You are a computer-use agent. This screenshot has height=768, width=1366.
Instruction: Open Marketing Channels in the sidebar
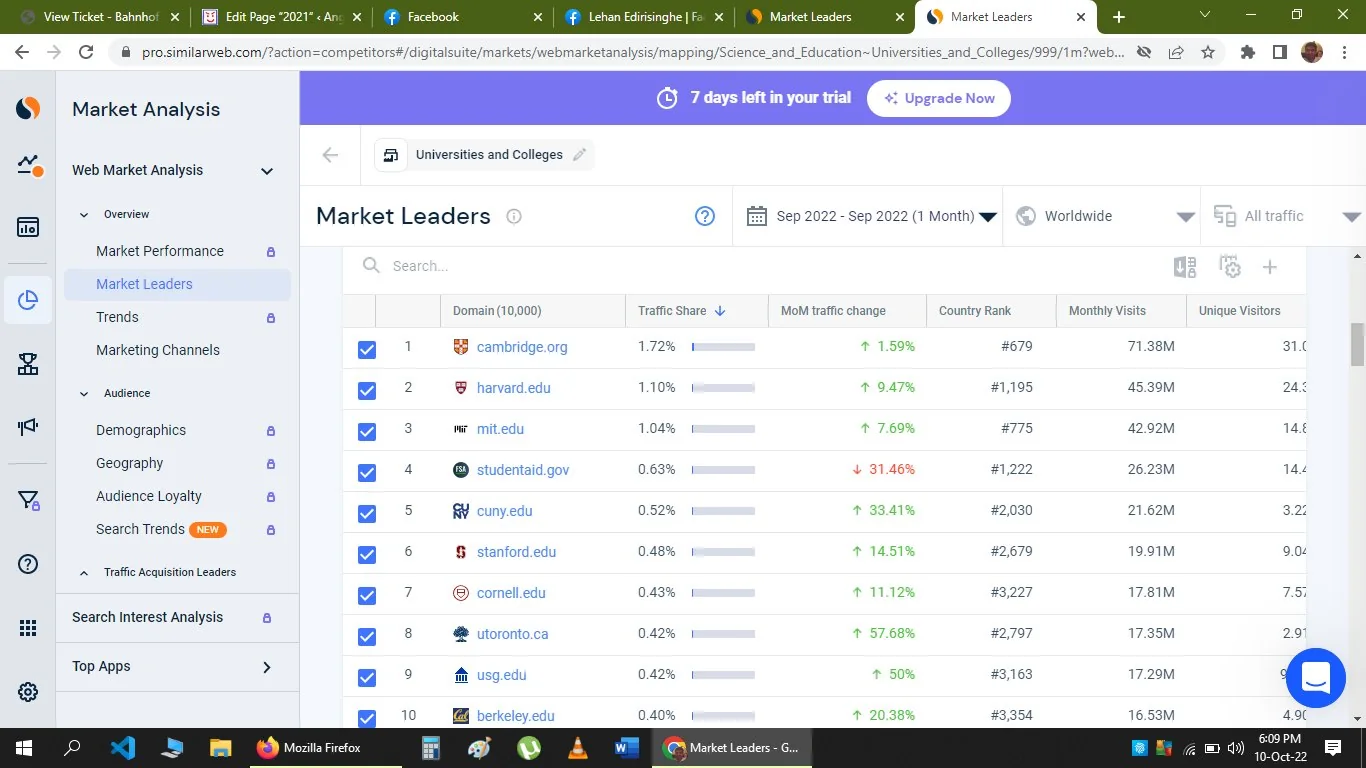(x=158, y=350)
